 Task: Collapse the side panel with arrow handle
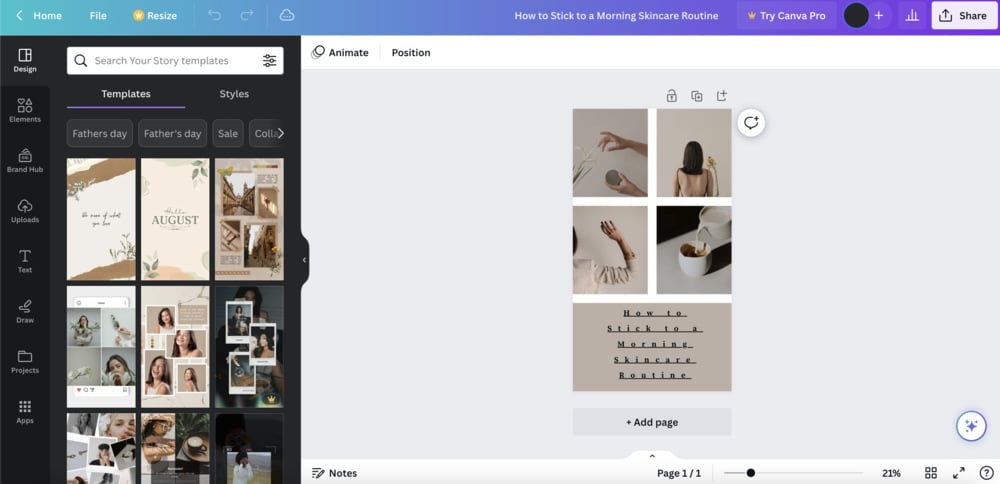pyautogui.click(x=304, y=260)
